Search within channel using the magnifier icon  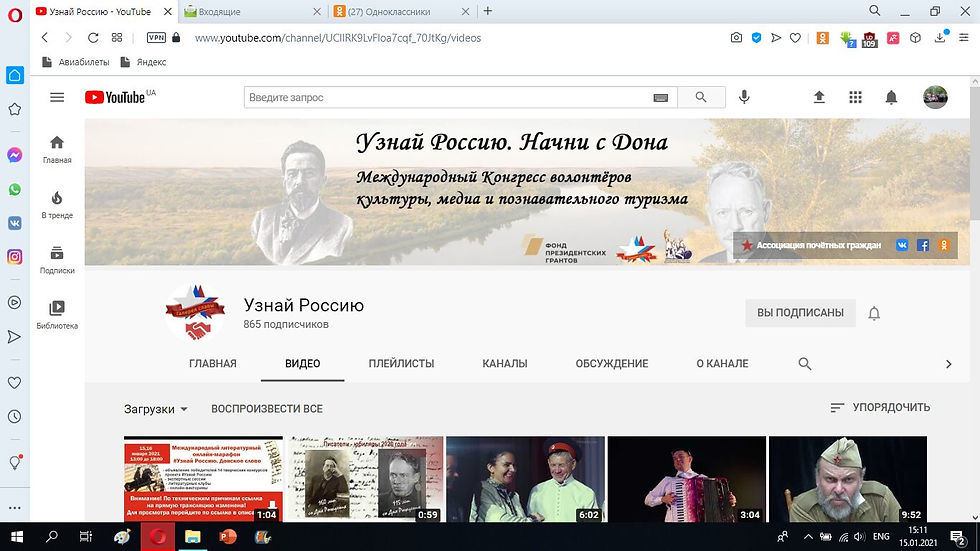804,364
